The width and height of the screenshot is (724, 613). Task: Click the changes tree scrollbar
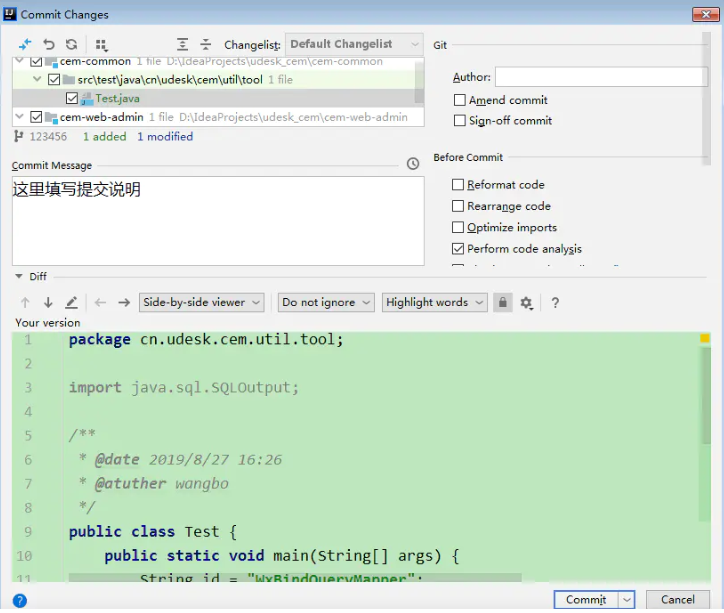point(419,81)
